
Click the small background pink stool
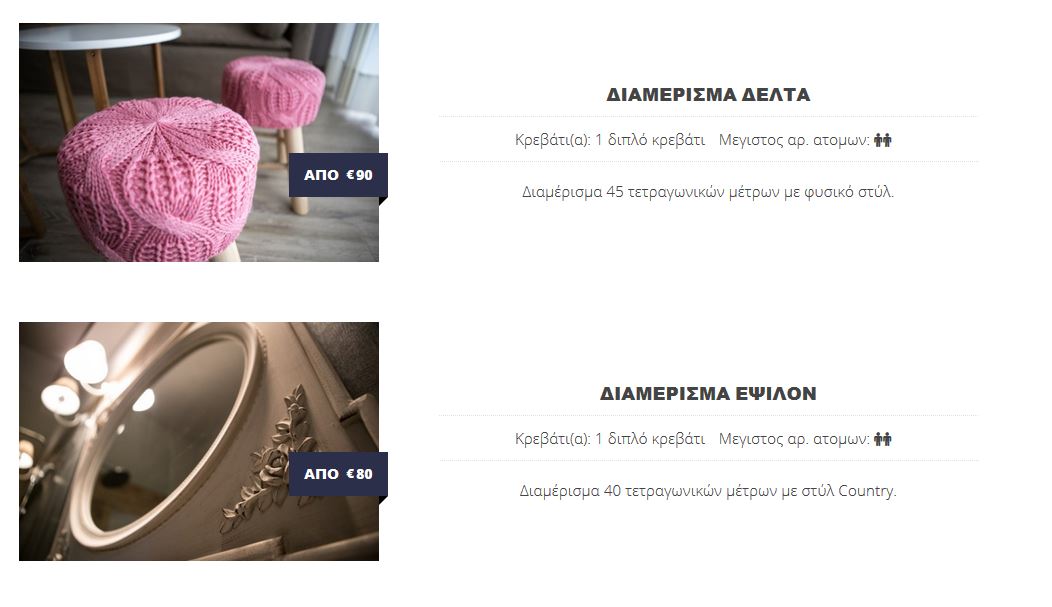click(x=273, y=92)
